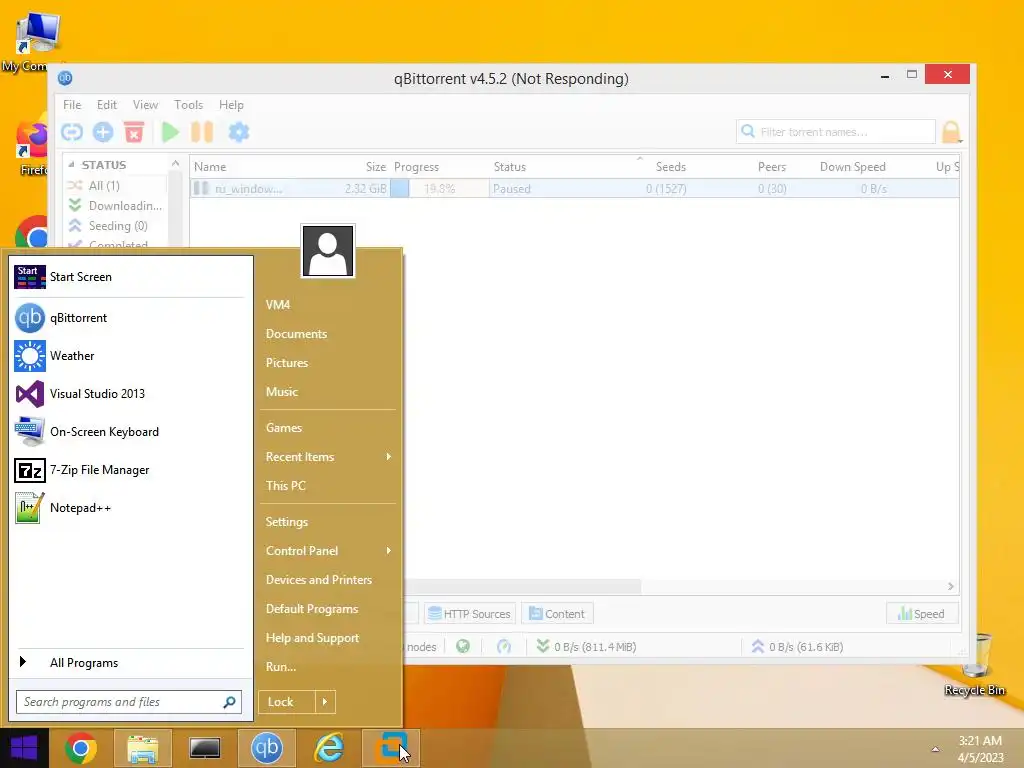The width and height of the screenshot is (1024, 768).
Task: Click the horizontal scrollbar in torrent list
Action: 522,586
